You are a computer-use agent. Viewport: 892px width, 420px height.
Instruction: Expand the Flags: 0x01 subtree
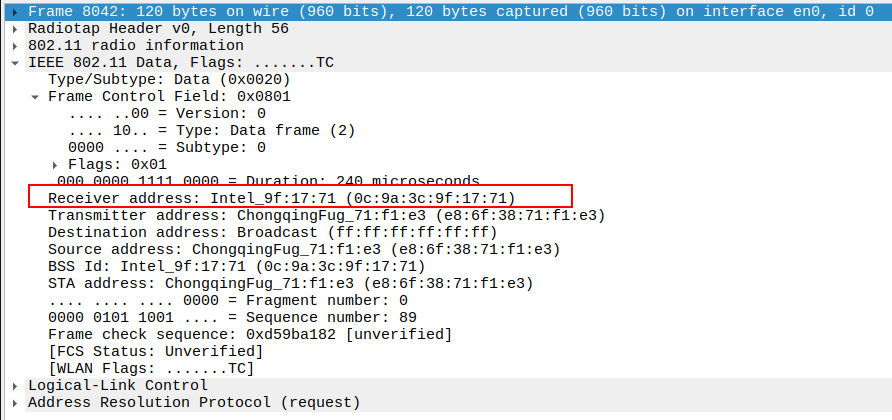point(55,164)
